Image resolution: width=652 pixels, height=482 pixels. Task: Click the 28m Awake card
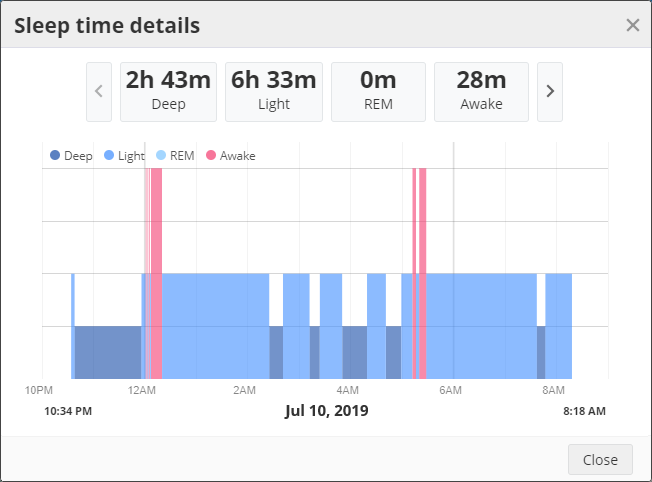point(482,92)
